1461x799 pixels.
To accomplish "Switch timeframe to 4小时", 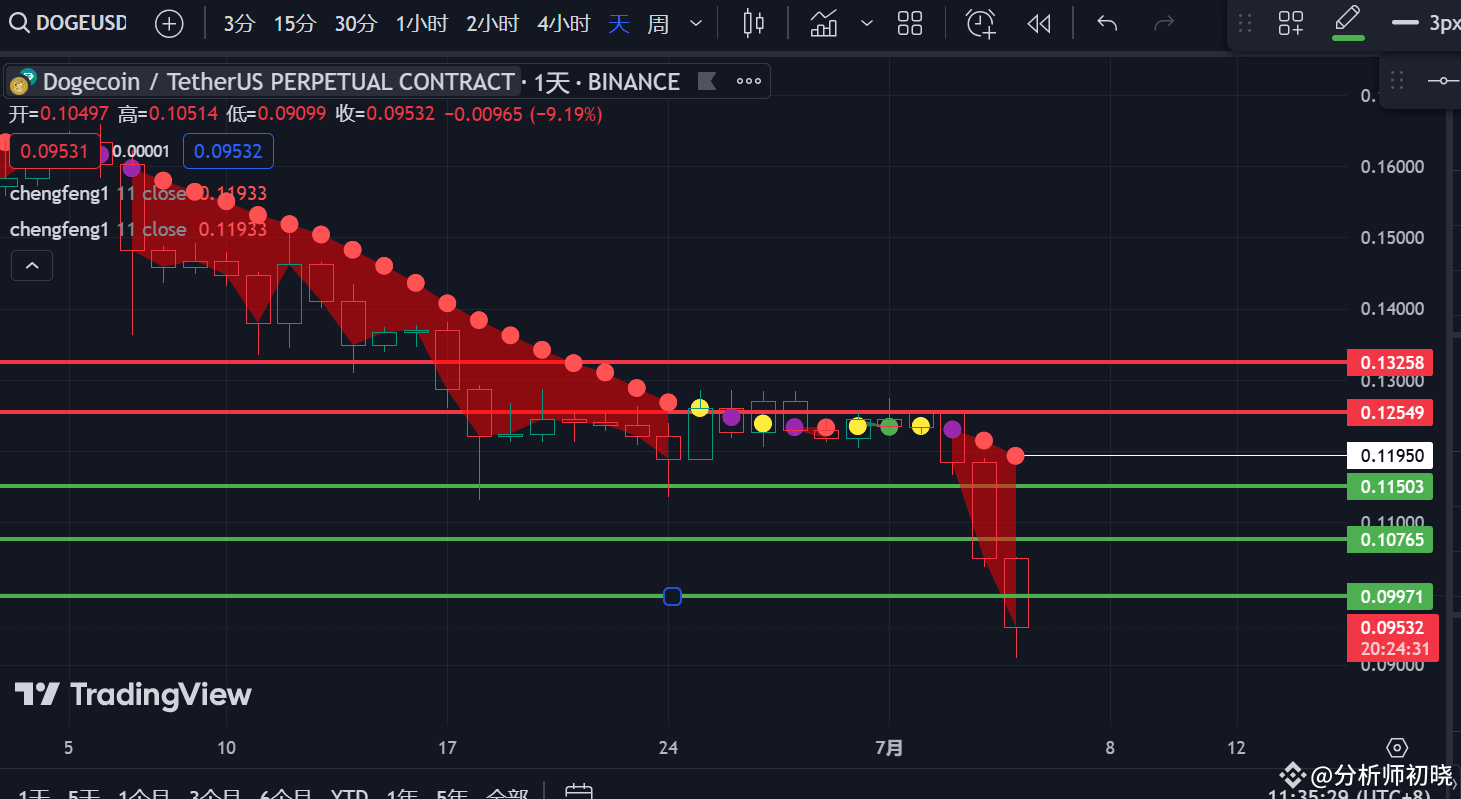I will 563,23.
